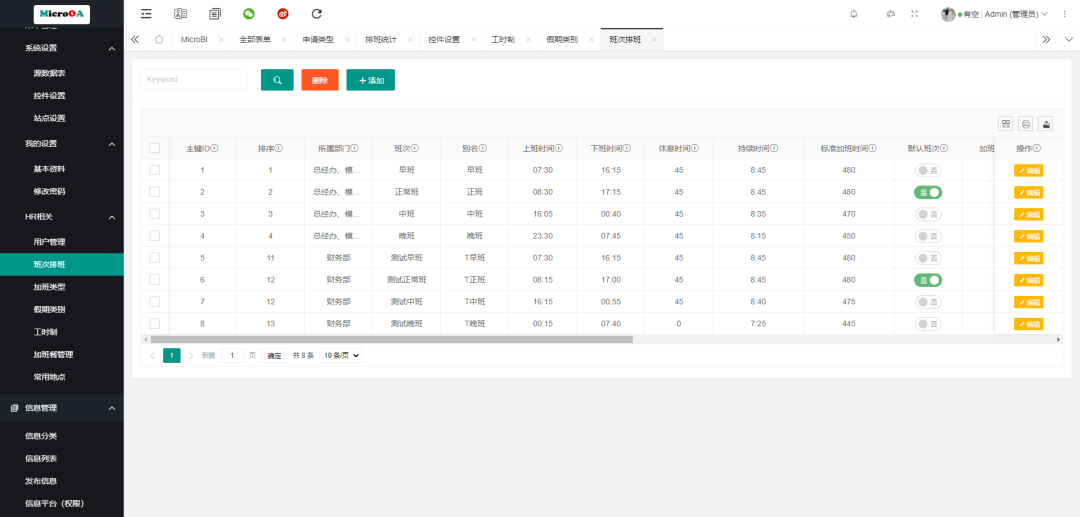Turn off default shift for 正常班 row
Image resolution: width=1080 pixels, height=517 pixels.
tap(928, 192)
